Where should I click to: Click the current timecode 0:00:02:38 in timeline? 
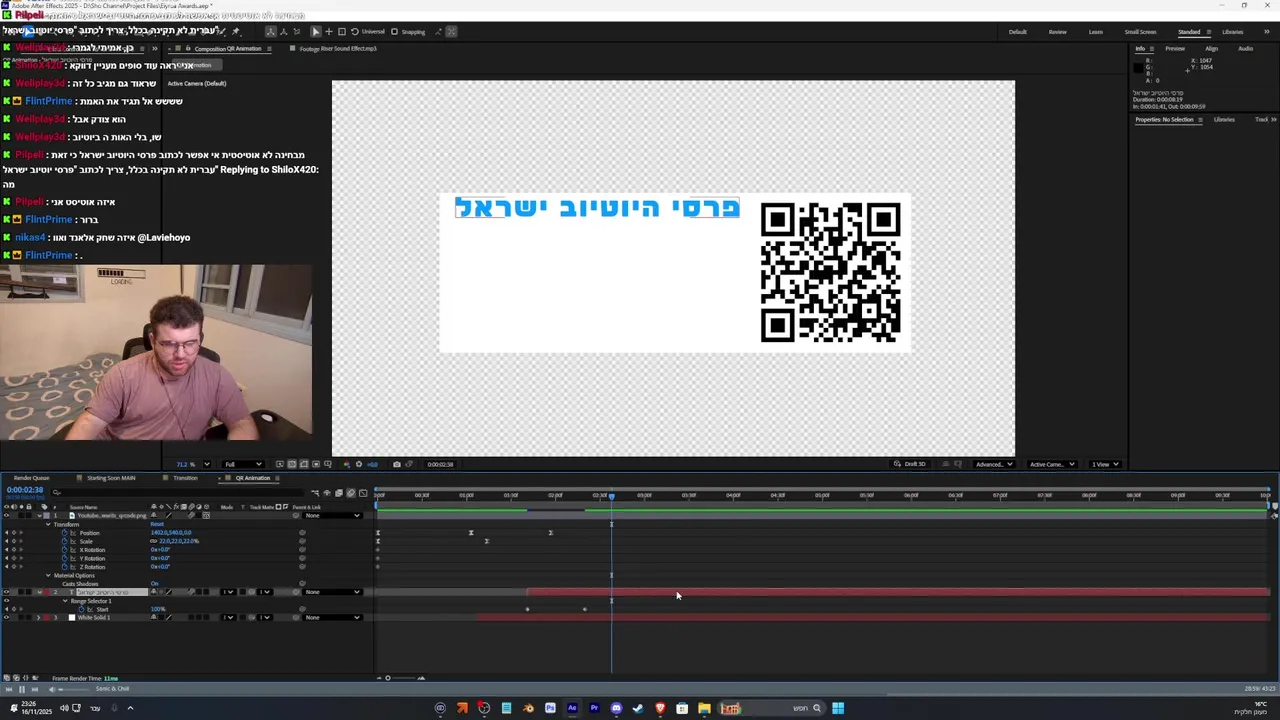pyautogui.click(x=25, y=490)
